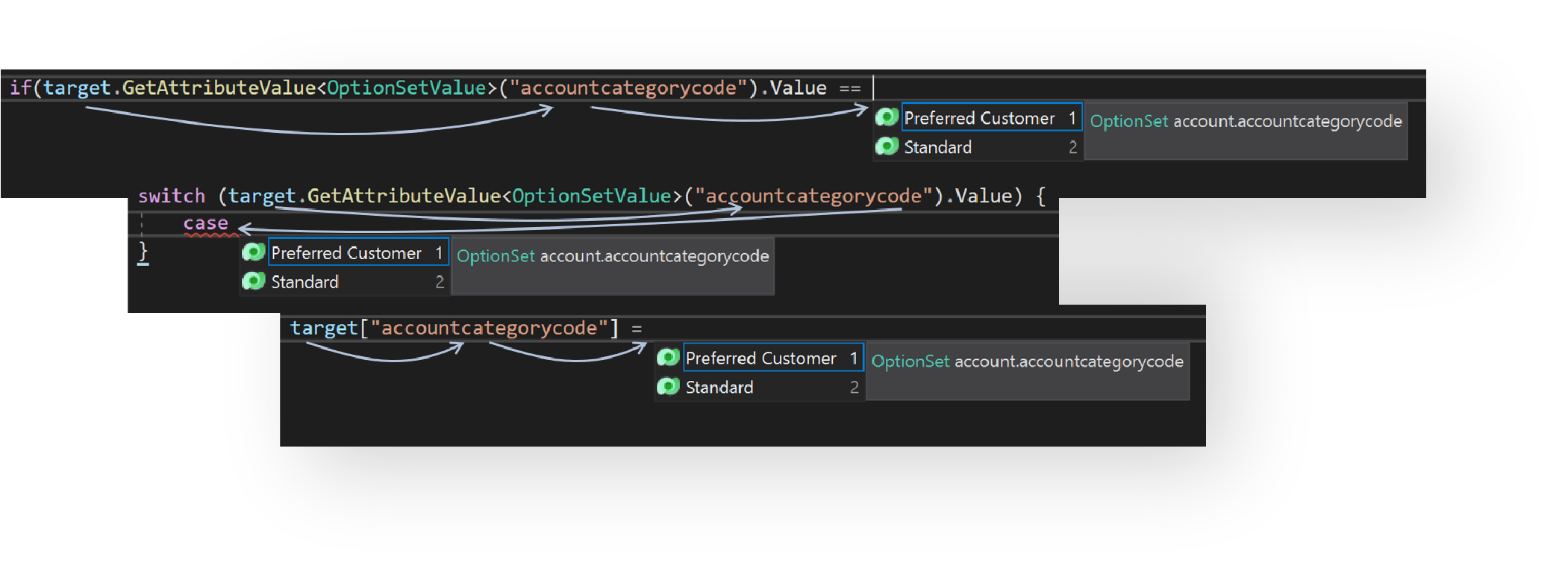Click the value 2 beside Standard in the switch suggestions
The image size is (1568, 578).
[x=440, y=282]
